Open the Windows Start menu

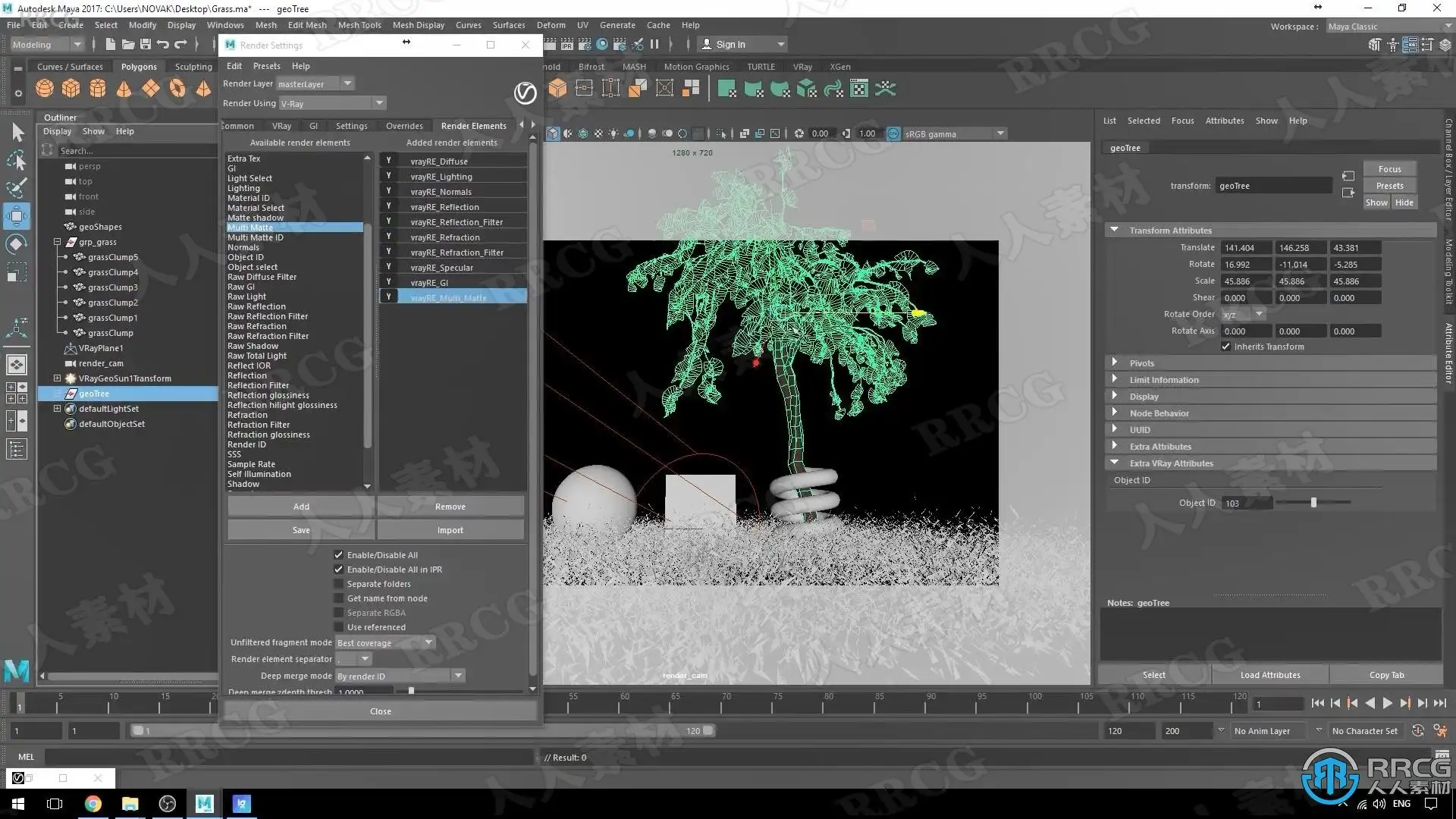tap(18, 804)
